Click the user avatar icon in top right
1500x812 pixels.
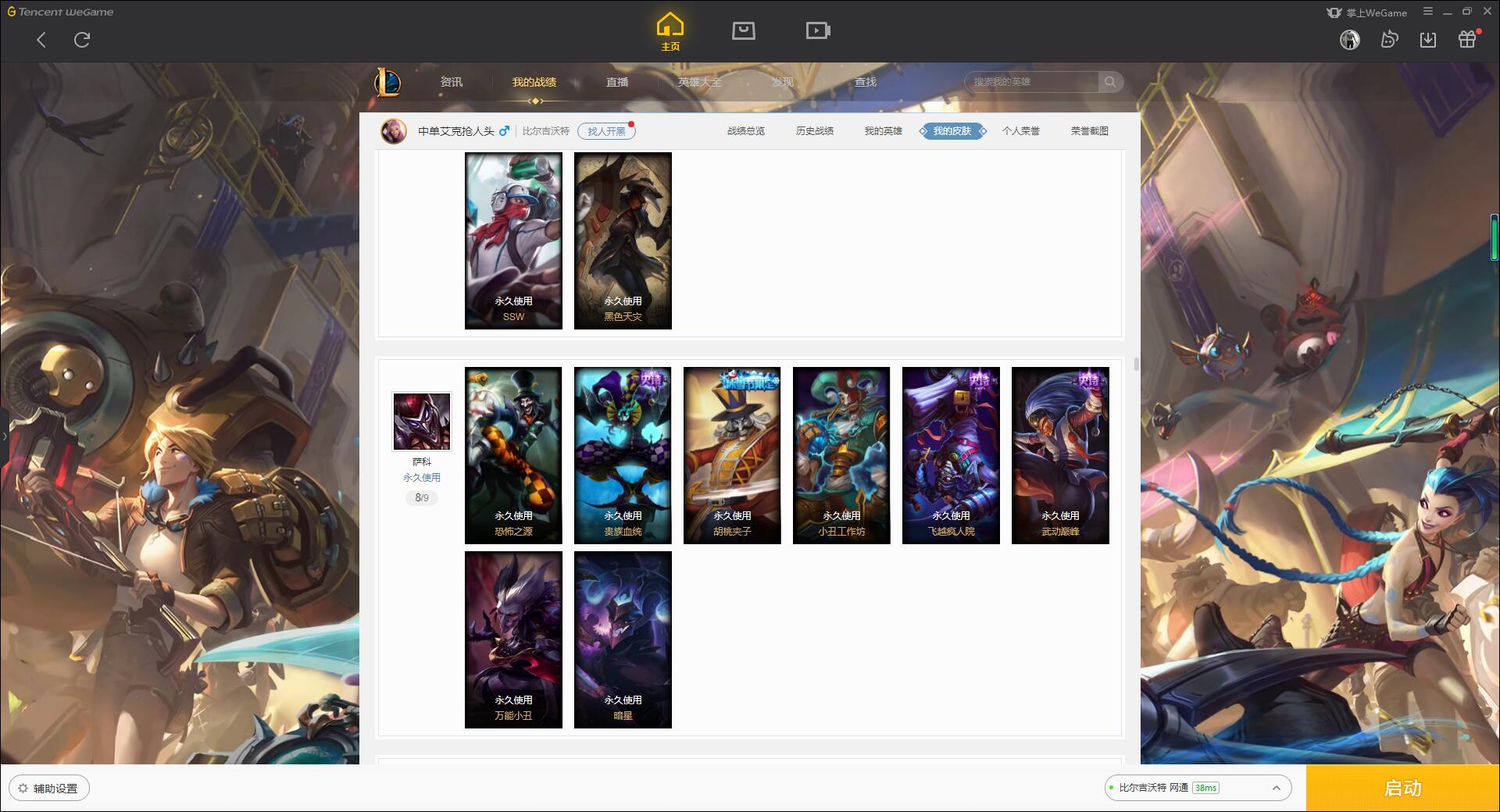point(1349,40)
